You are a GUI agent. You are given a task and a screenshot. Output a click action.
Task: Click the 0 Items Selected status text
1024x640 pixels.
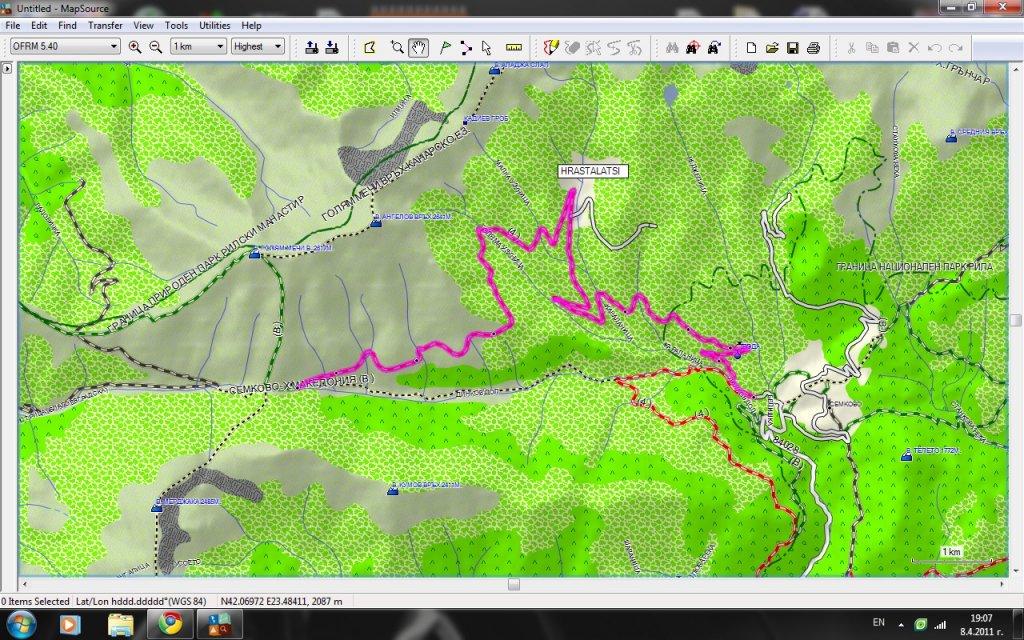click(x=35, y=601)
